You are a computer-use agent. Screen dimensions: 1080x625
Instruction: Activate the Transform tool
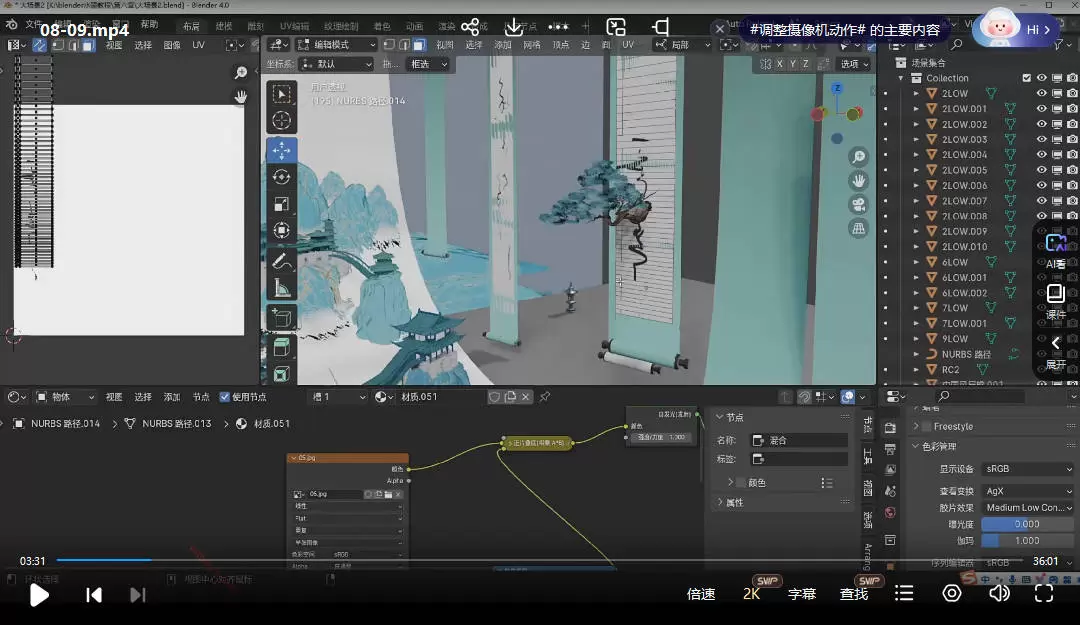point(282,230)
